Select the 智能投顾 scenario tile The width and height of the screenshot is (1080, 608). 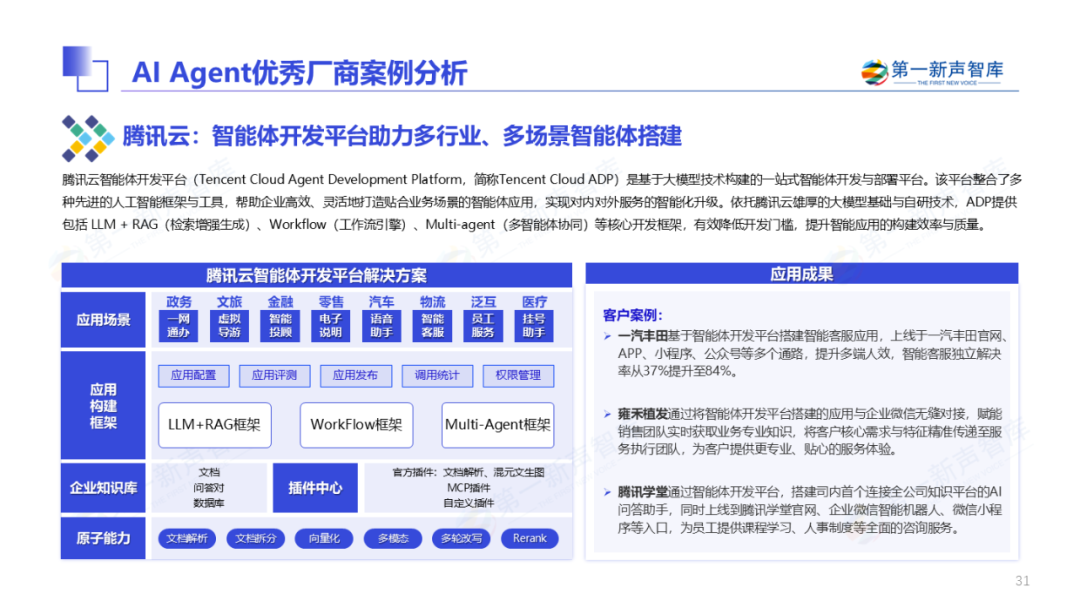pyautogui.click(x=280, y=326)
